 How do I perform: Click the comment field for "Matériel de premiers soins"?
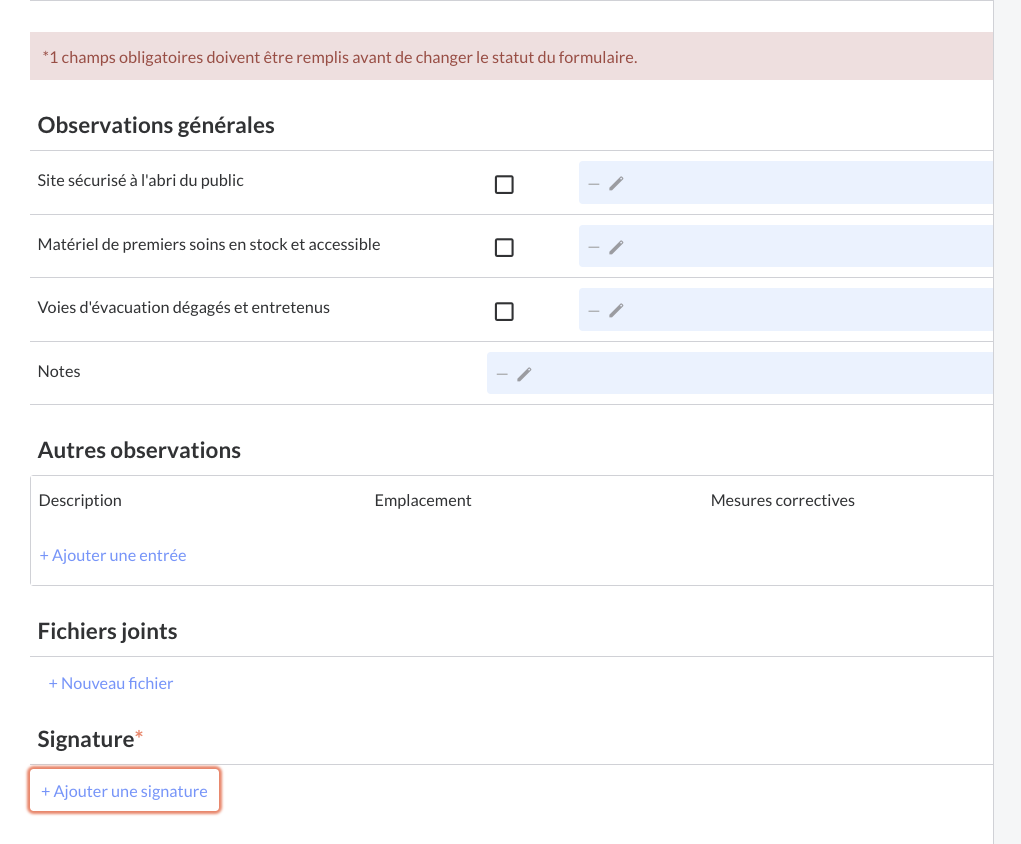[x=790, y=246]
